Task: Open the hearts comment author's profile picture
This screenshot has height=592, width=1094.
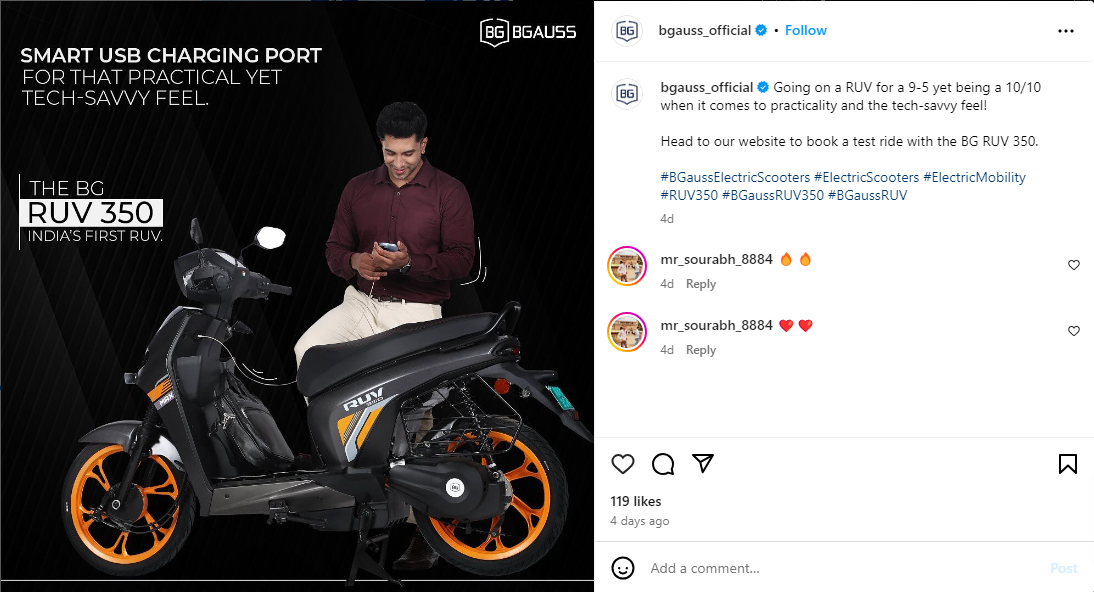Action: [627, 331]
